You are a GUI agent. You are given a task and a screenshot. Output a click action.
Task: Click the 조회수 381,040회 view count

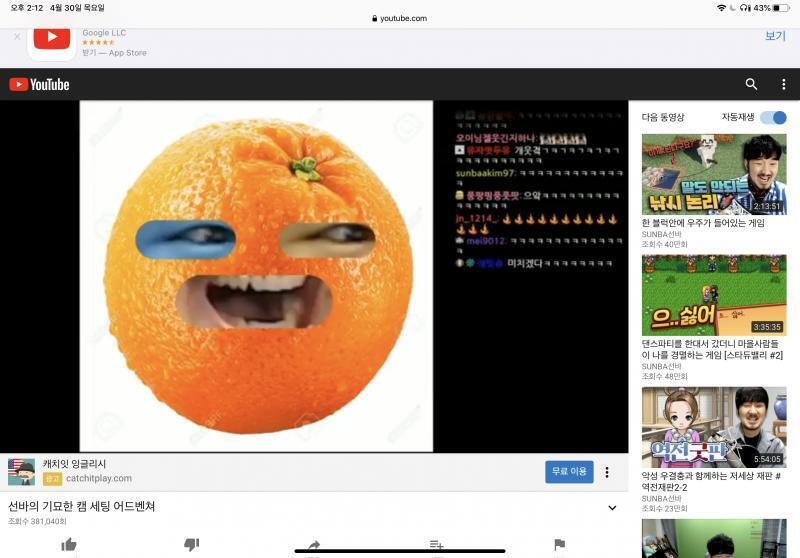37,521
